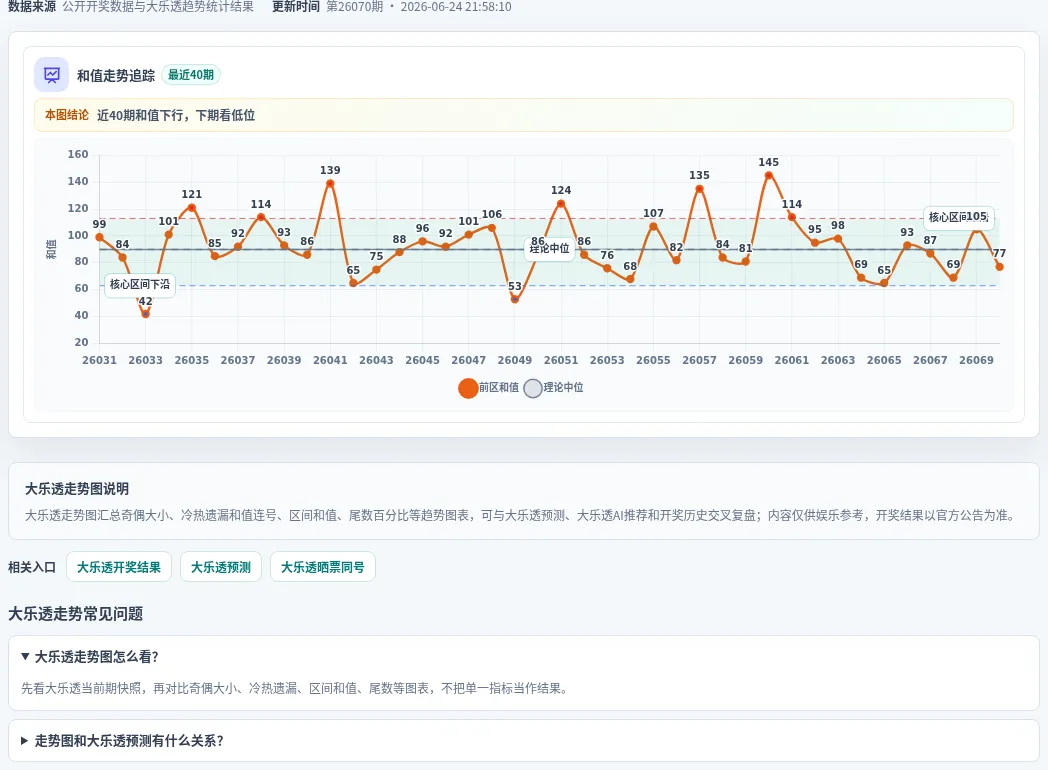Select the data point labeled 121
1048x770 pixels.
click(192, 207)
